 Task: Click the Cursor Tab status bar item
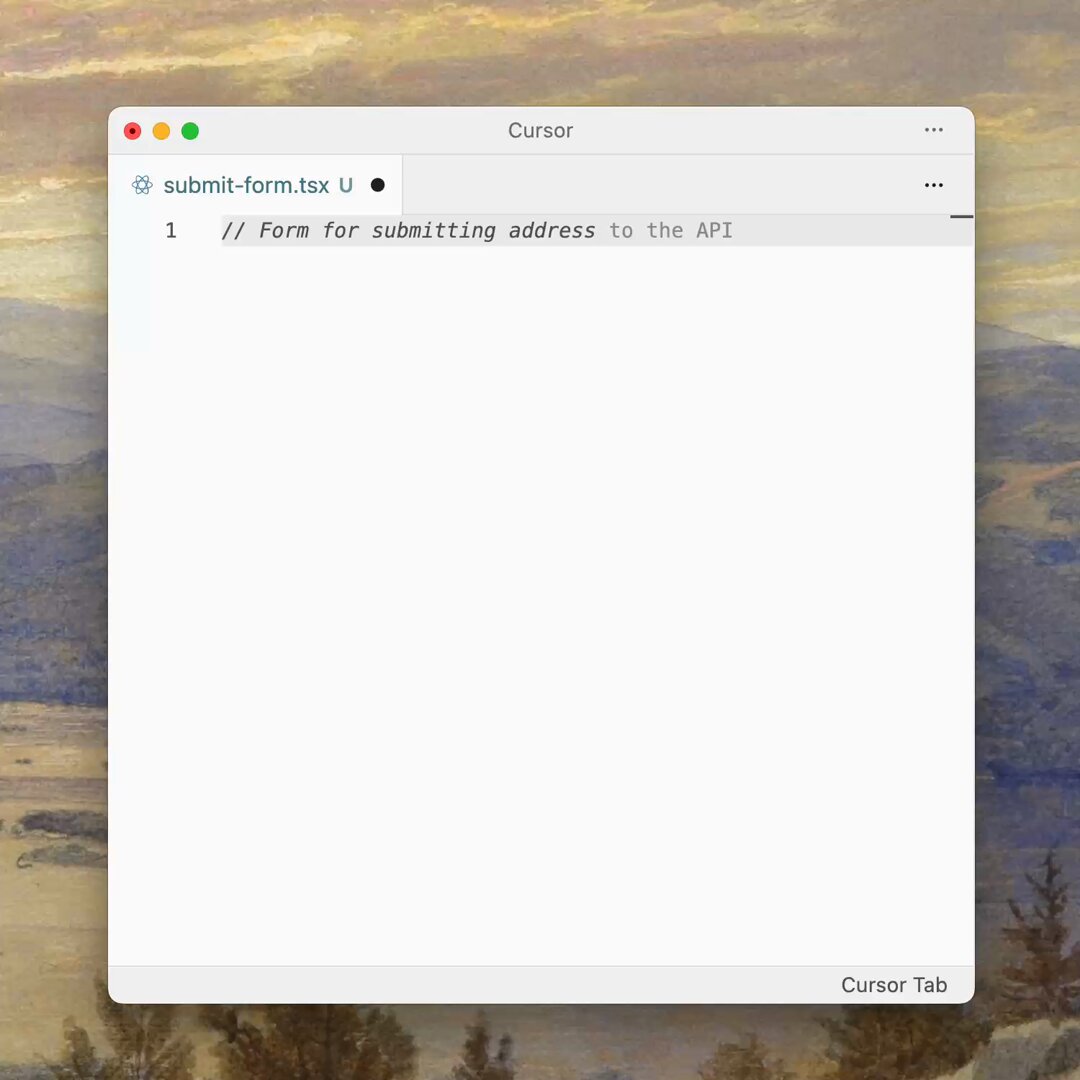tap(893, 985)
